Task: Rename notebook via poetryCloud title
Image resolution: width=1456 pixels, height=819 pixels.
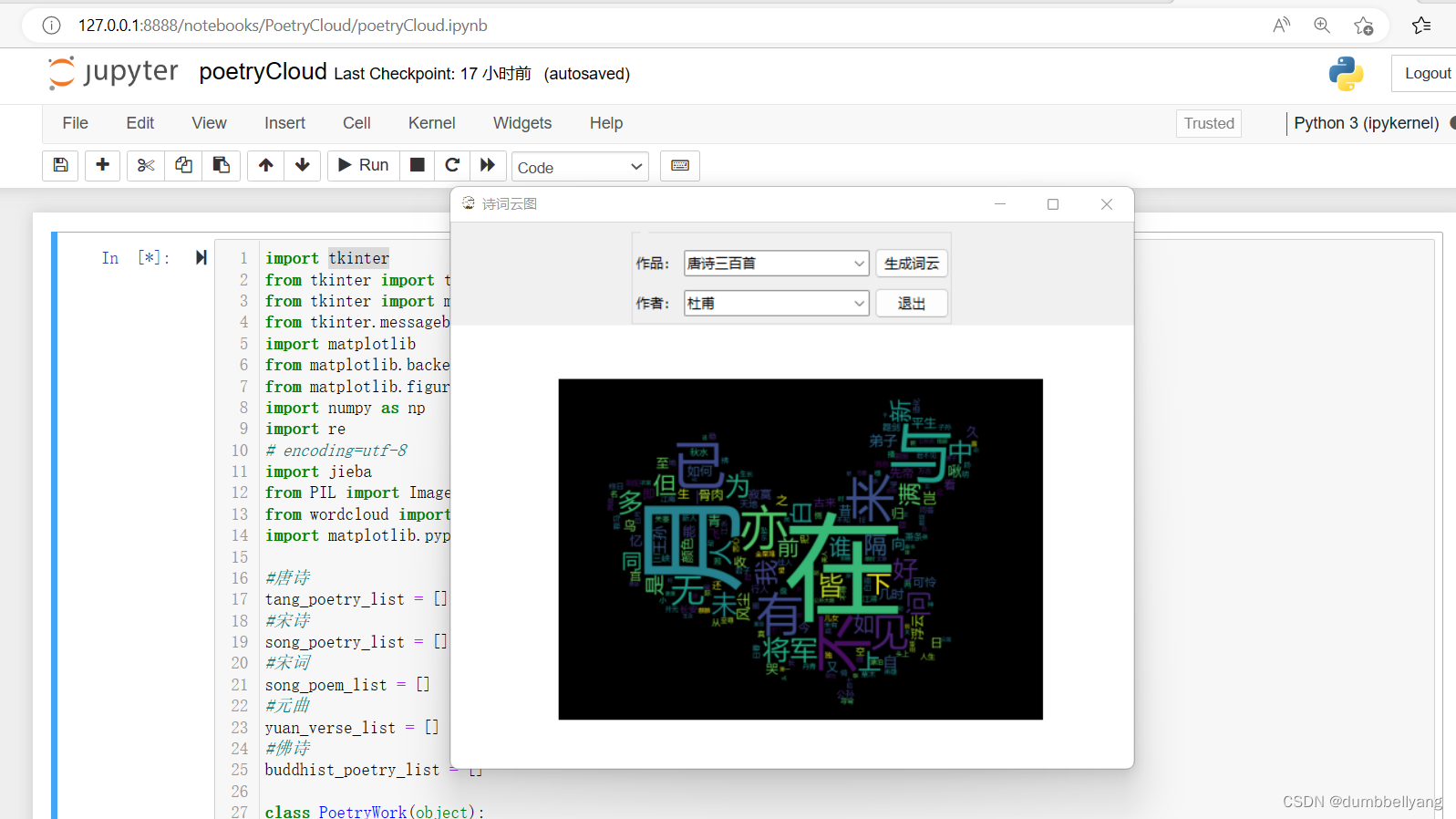Action: point(263,72)
